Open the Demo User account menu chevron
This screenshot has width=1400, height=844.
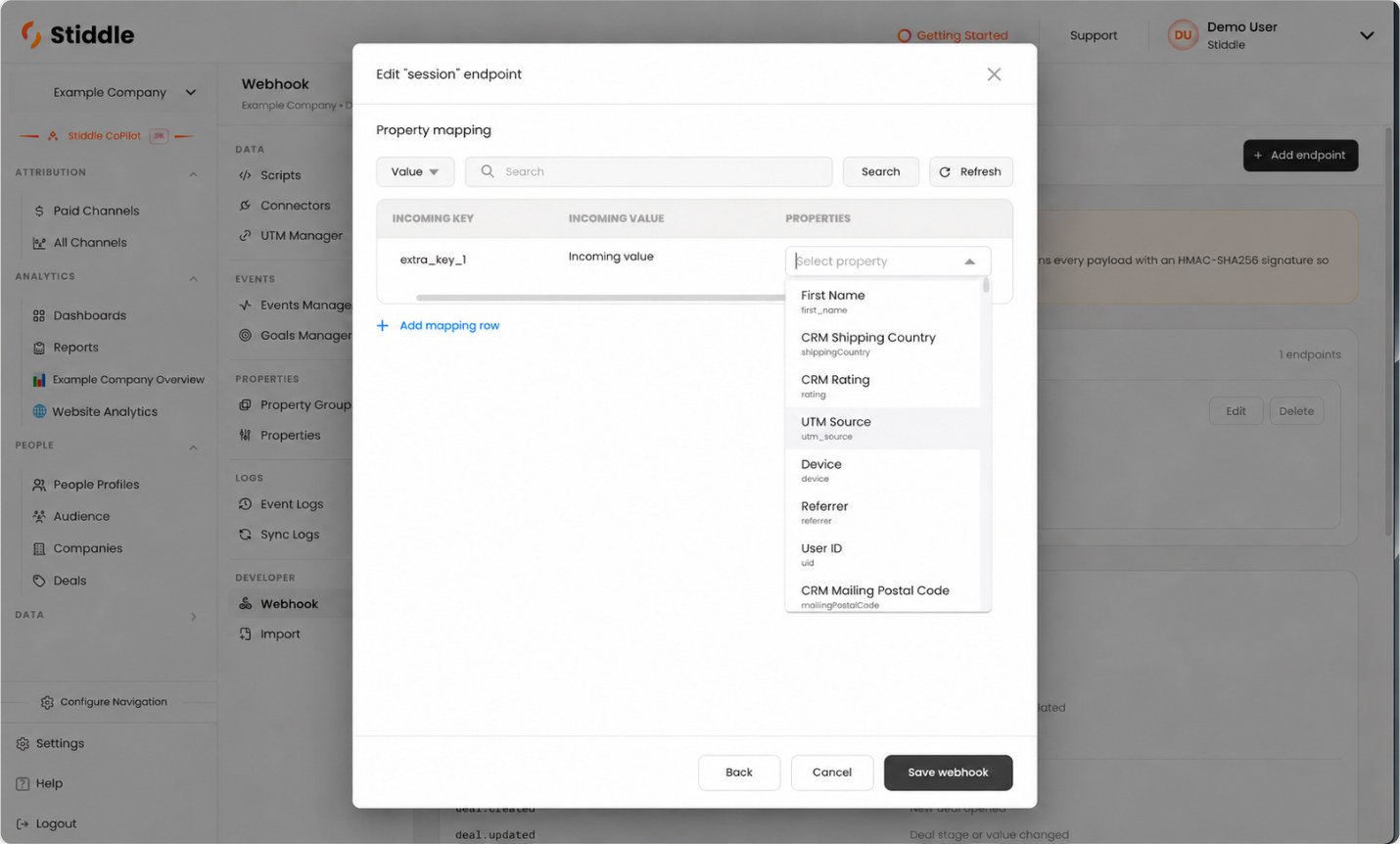pyautogui.click(x=1367, y=35)
